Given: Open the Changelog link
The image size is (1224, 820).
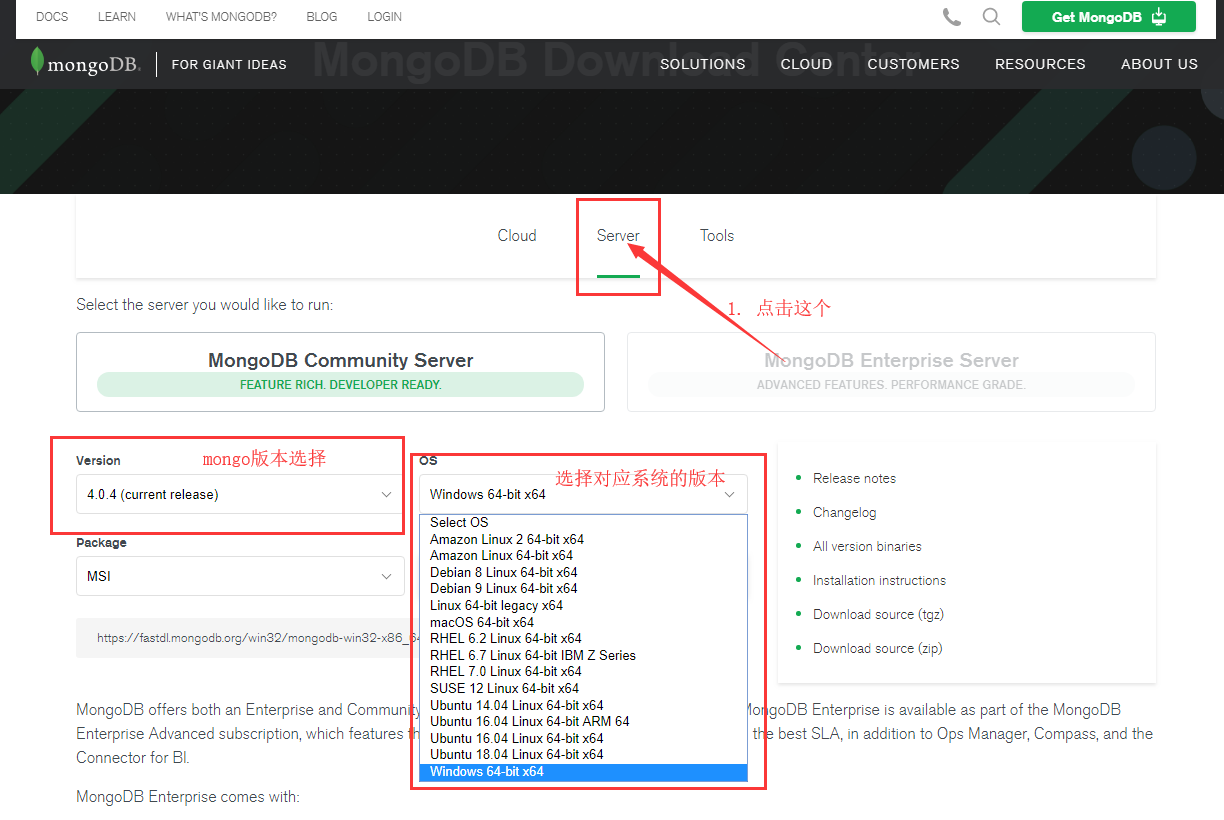Looking at the screenshot, I should click(844, 512).
